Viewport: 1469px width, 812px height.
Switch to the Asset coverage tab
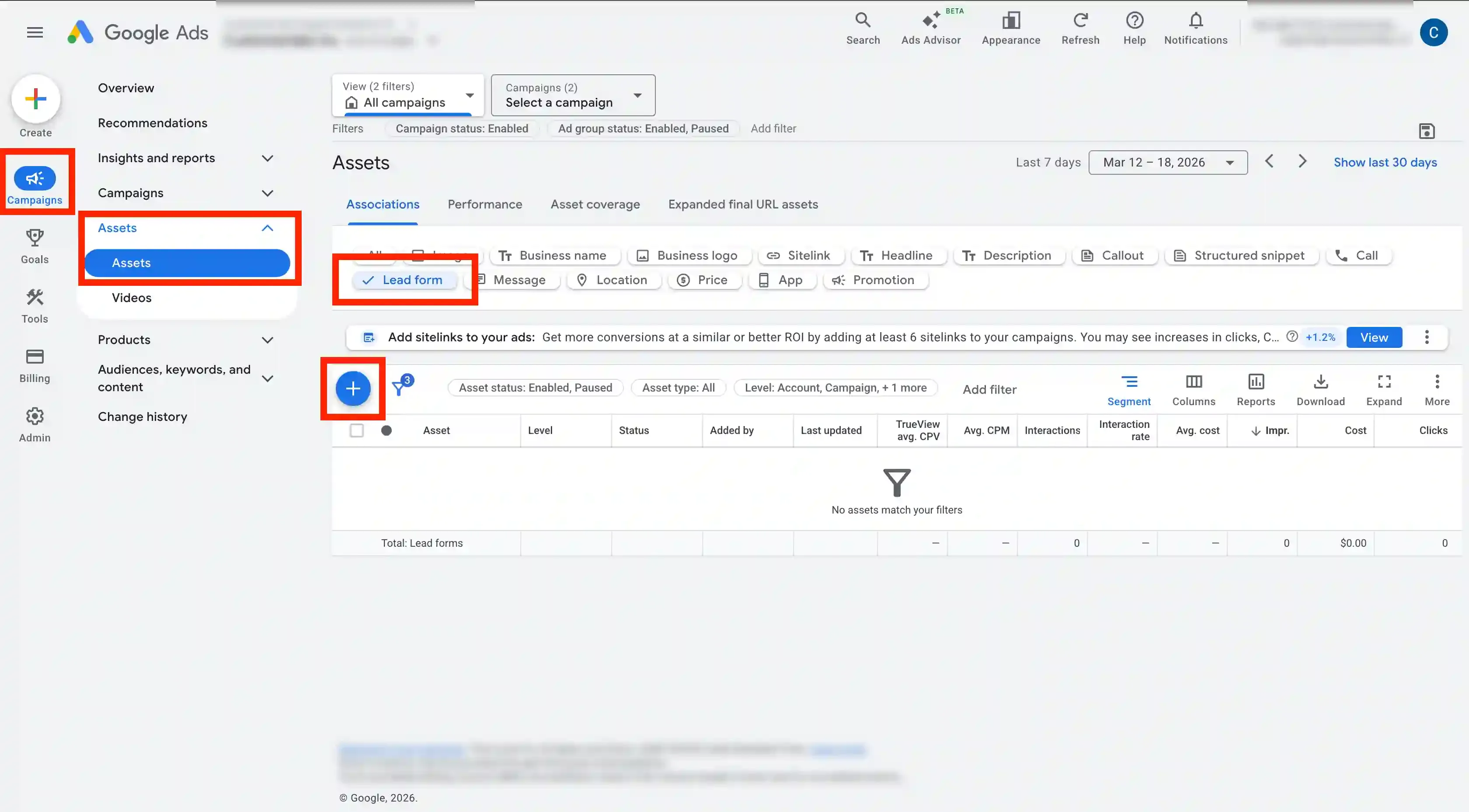595,204
